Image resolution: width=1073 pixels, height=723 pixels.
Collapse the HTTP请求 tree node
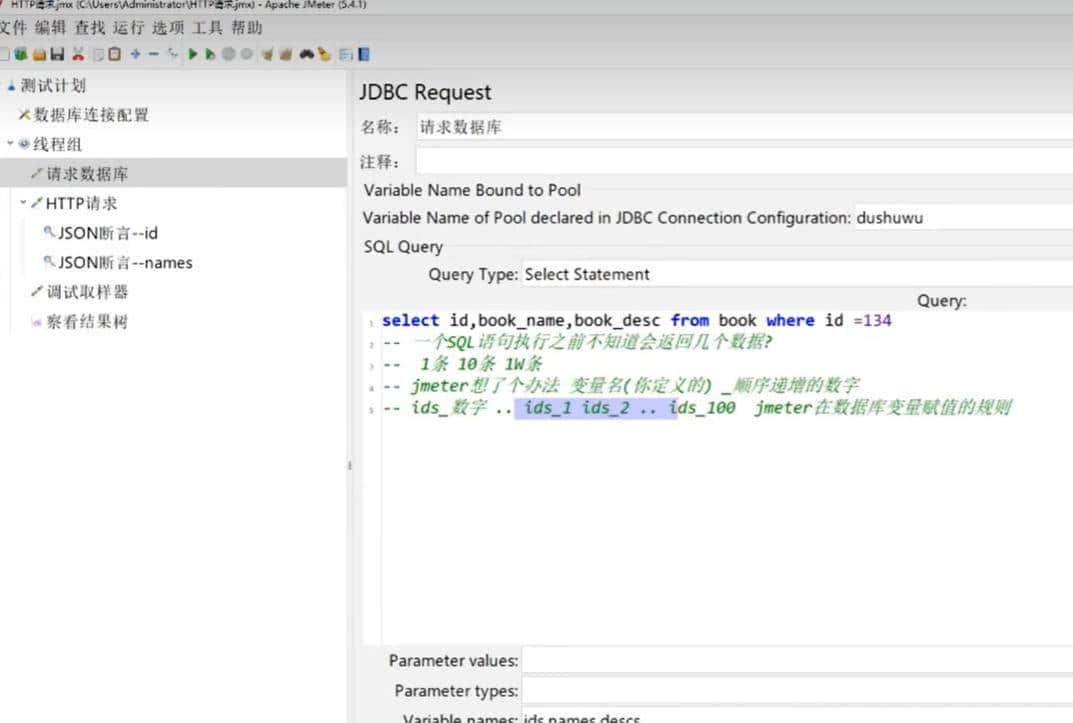(x=23, y=203)
